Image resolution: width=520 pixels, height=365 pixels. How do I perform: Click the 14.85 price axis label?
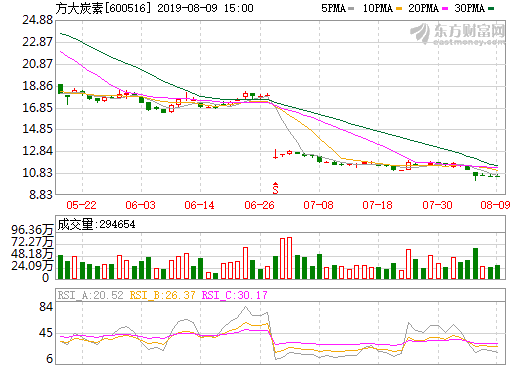pyautogui.click(x=37, y=129)
